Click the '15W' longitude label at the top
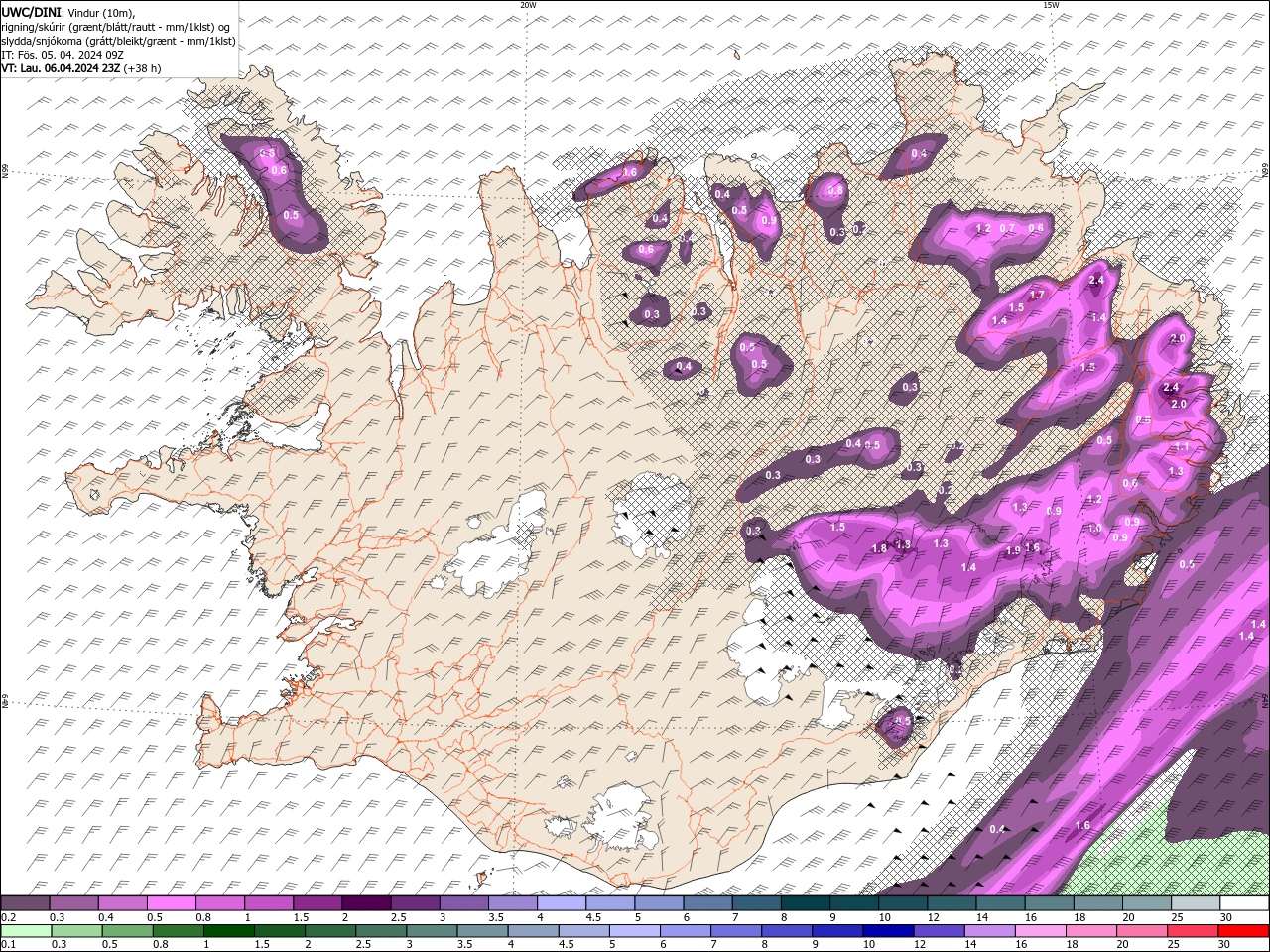Viewport: 1270px width, 952px height. tap(1051, 5)
